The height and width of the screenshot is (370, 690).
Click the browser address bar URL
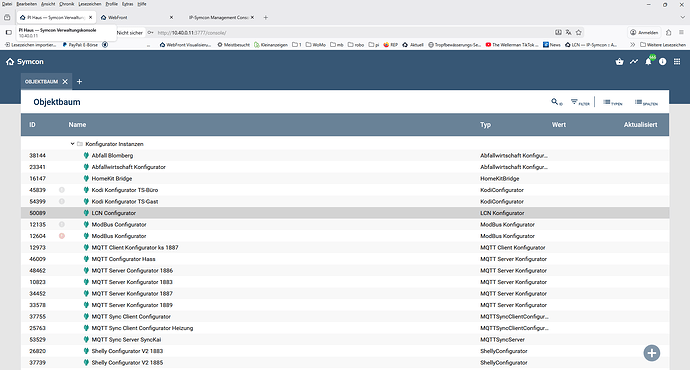point(192,33)
